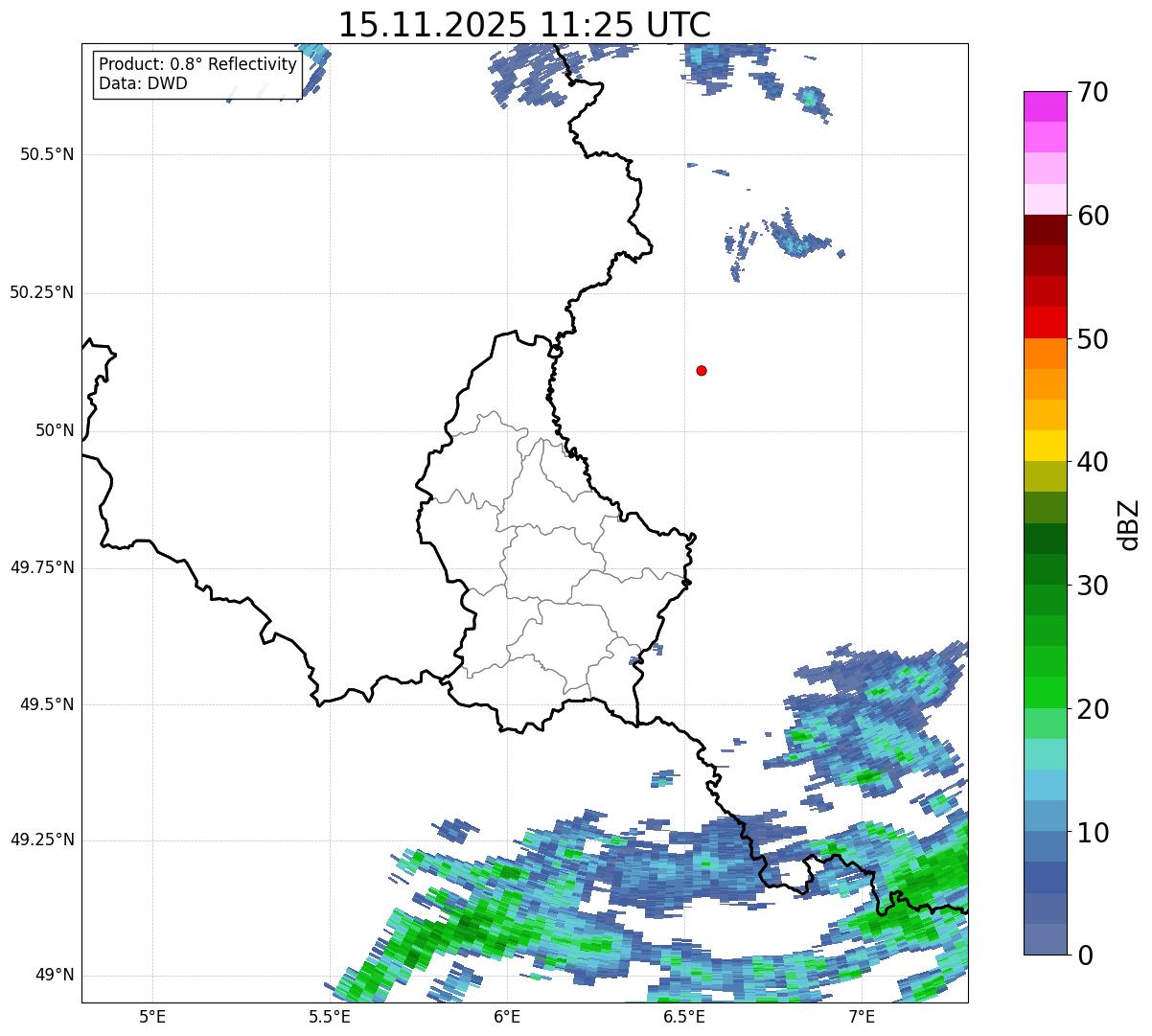
Task: Pick the bright red swatch just above 50
Action: 1046,322
